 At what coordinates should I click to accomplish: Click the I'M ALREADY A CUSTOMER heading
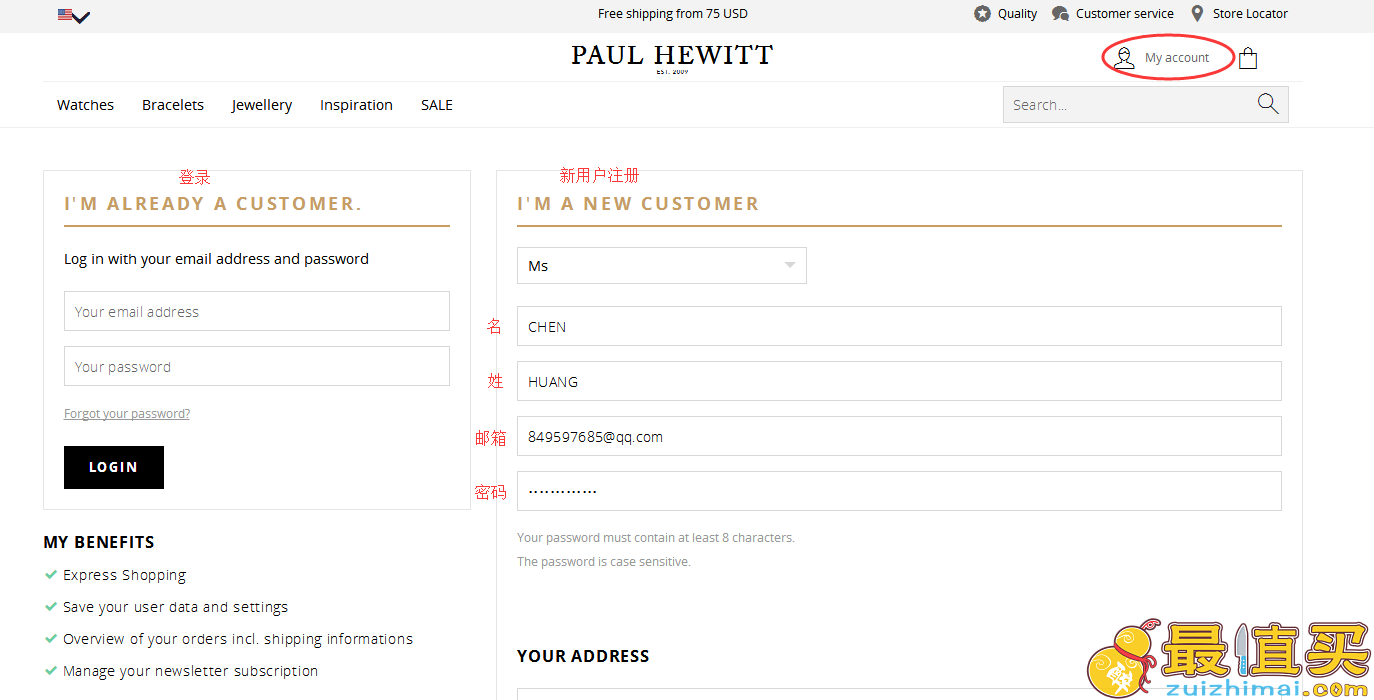(x=213, y=204)
